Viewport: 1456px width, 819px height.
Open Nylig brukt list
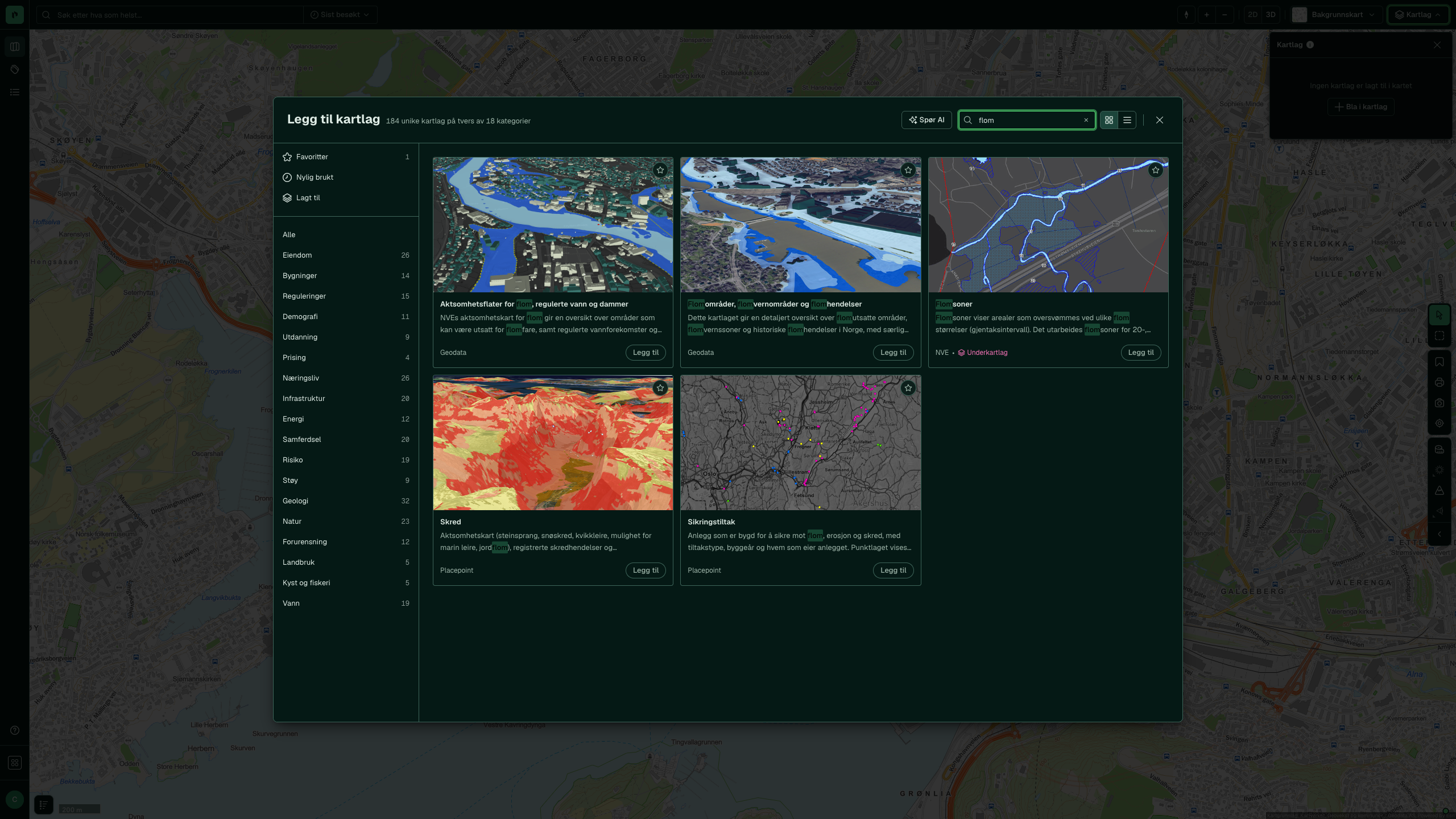[346, 177]
